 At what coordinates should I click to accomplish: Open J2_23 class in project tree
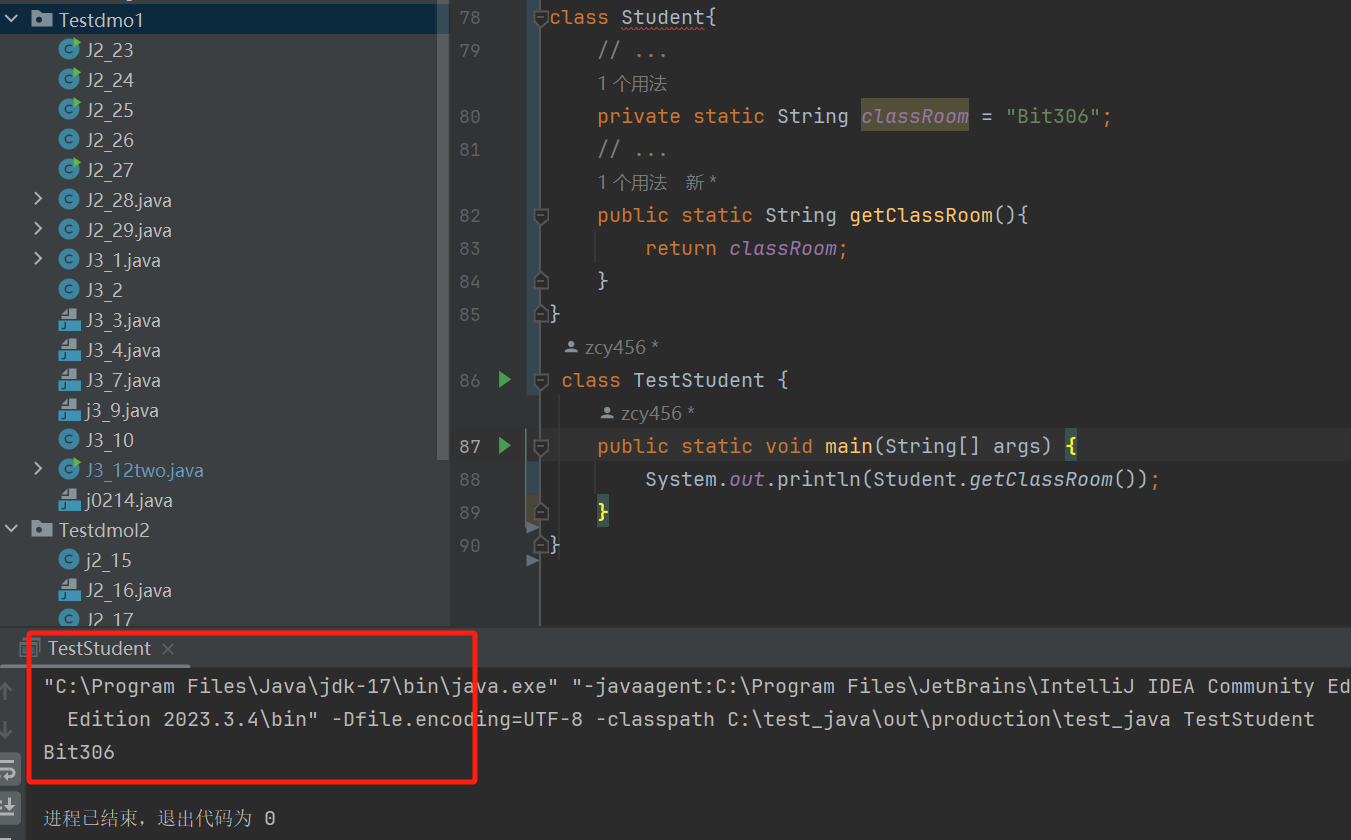[x=109, y=50]
